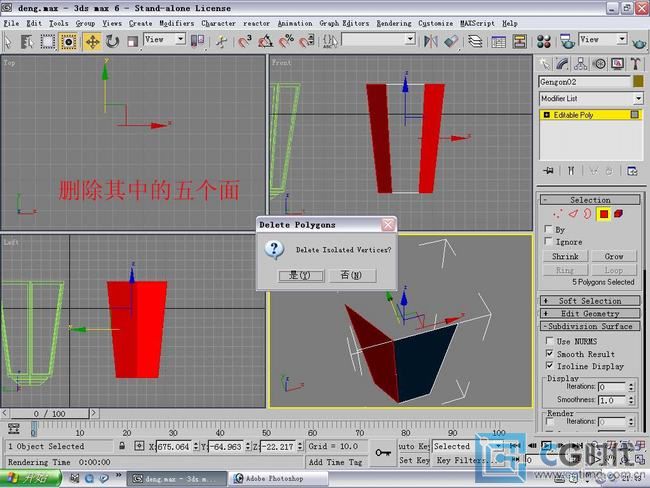This screenshot has height=488, width=650.
Task: Toggle Angle Snap icon
Action: coord(265,41)
